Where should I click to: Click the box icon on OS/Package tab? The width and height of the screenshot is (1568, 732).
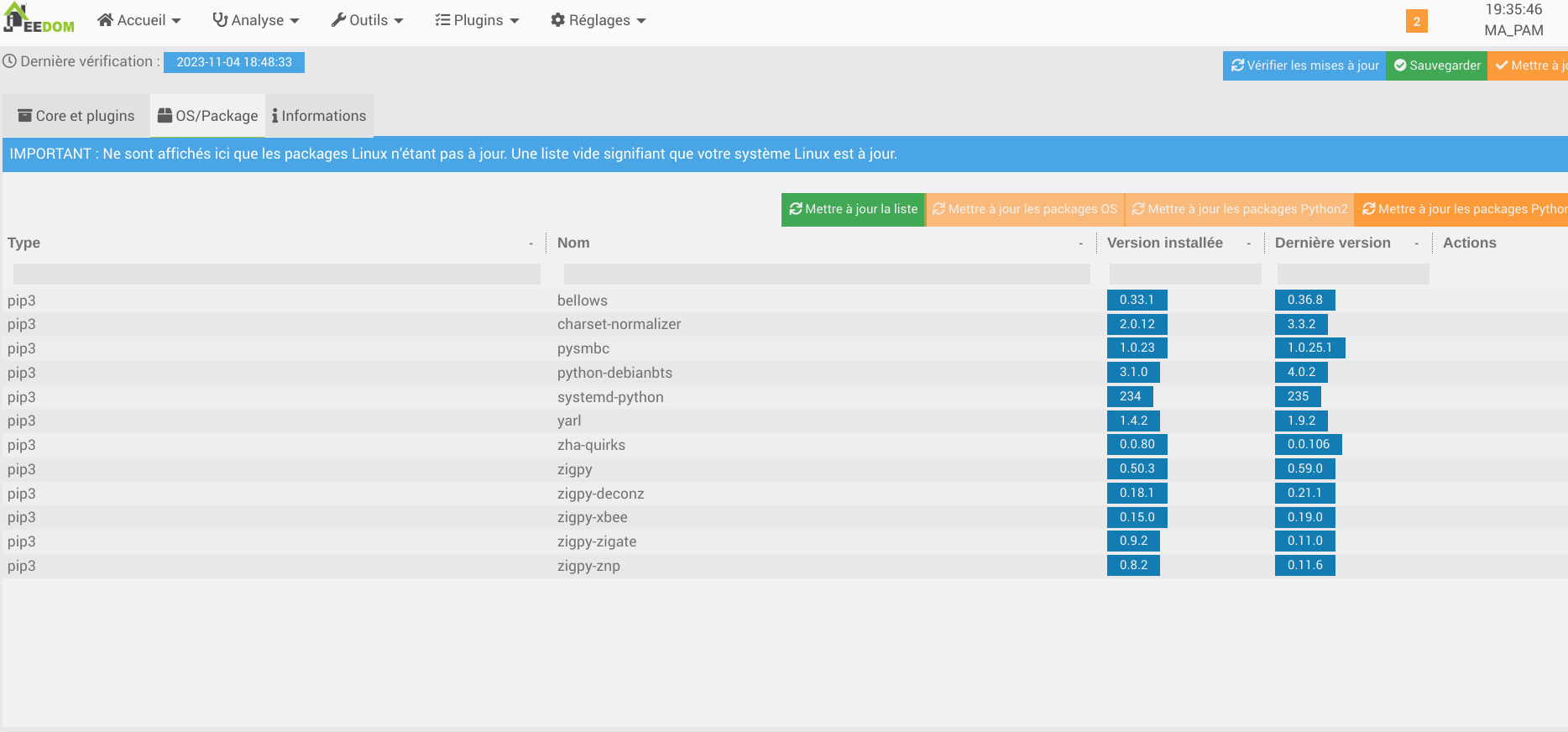(165, 116)
